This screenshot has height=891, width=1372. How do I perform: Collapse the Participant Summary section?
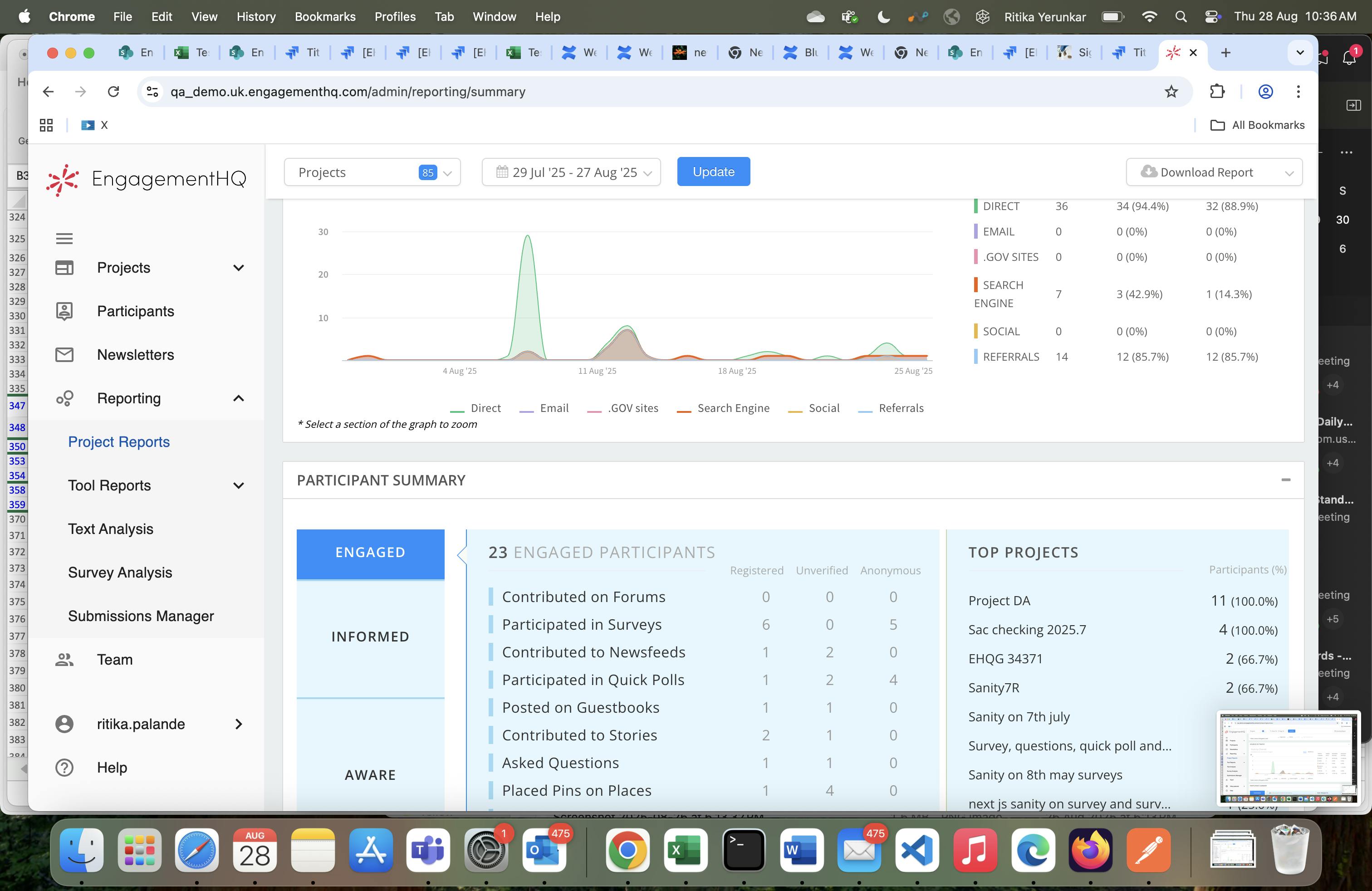[1285, 480]
